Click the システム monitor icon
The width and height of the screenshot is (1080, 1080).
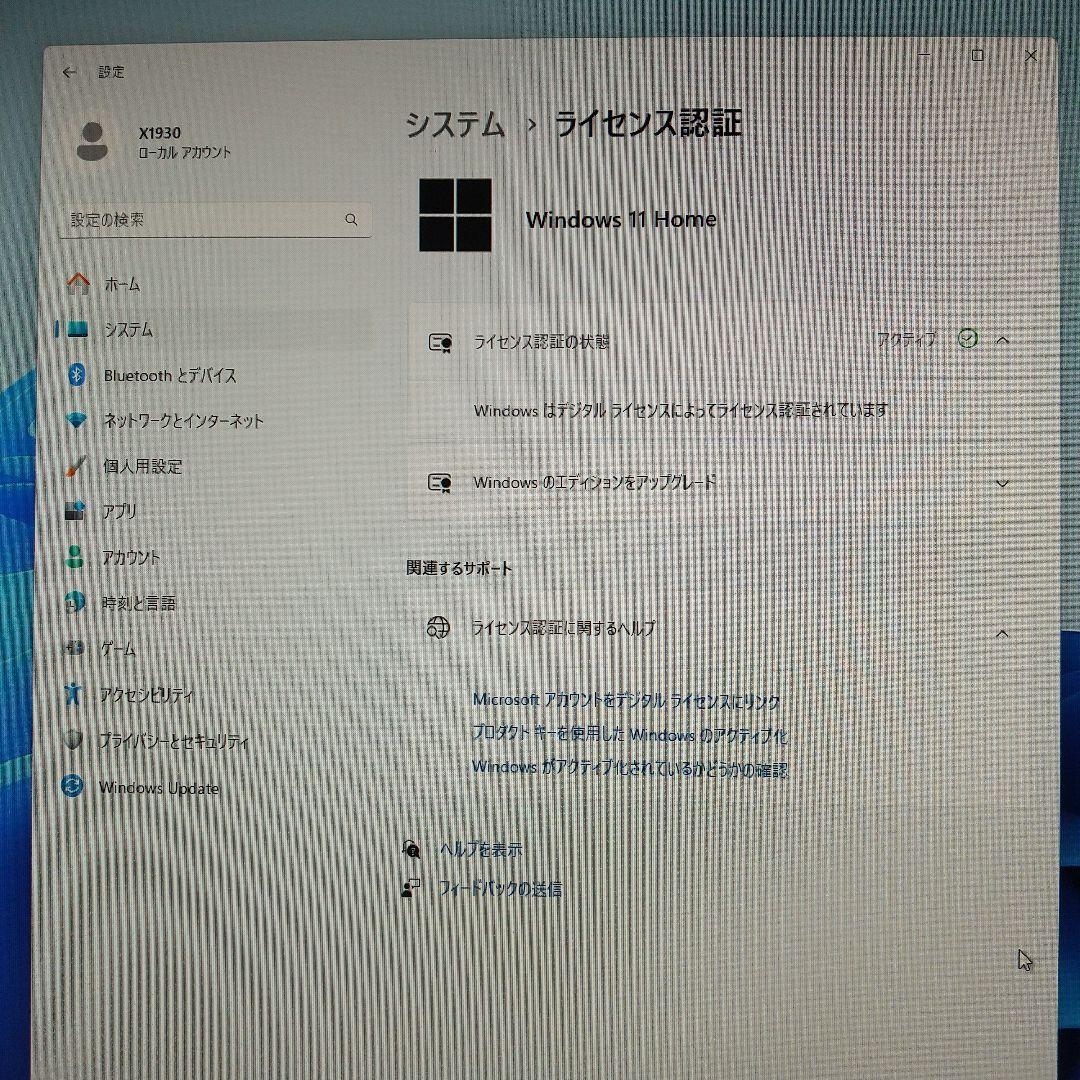(76, 329)
